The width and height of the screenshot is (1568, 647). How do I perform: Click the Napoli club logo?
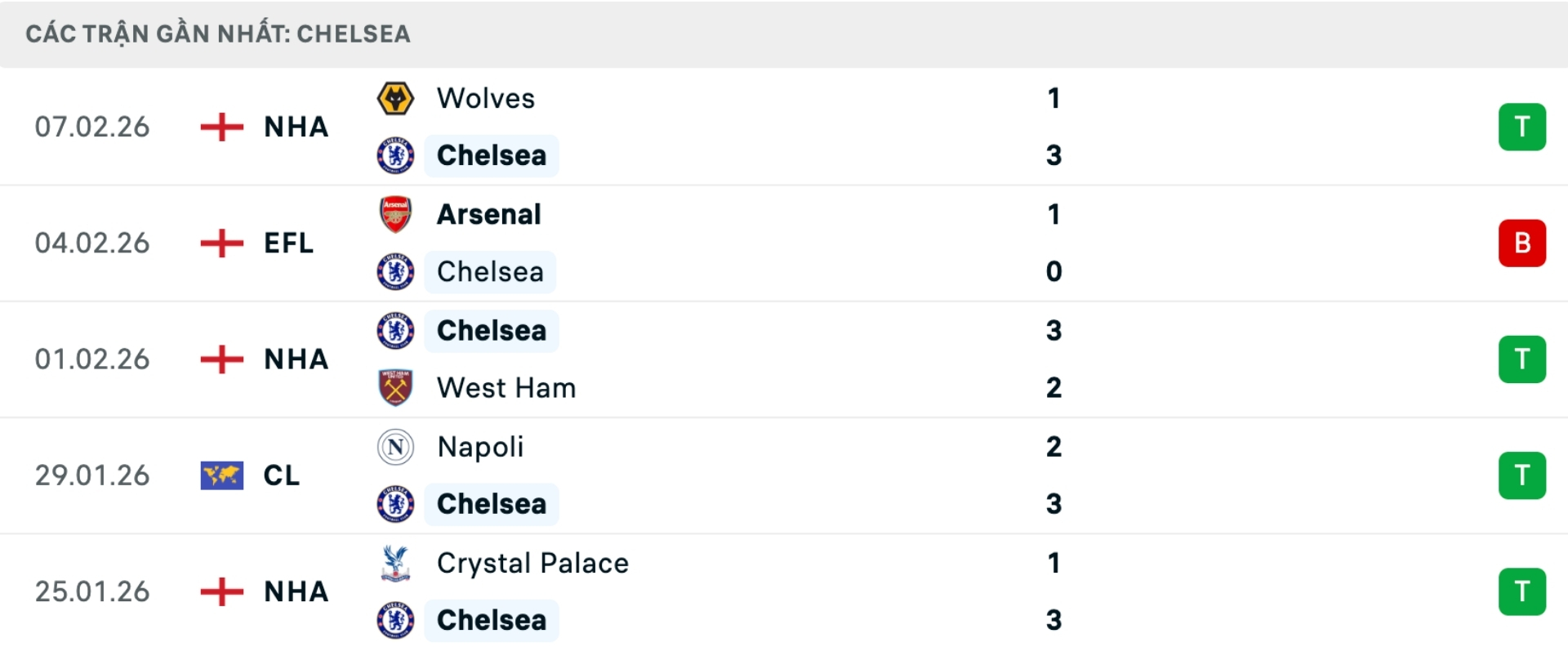(396, 447)
